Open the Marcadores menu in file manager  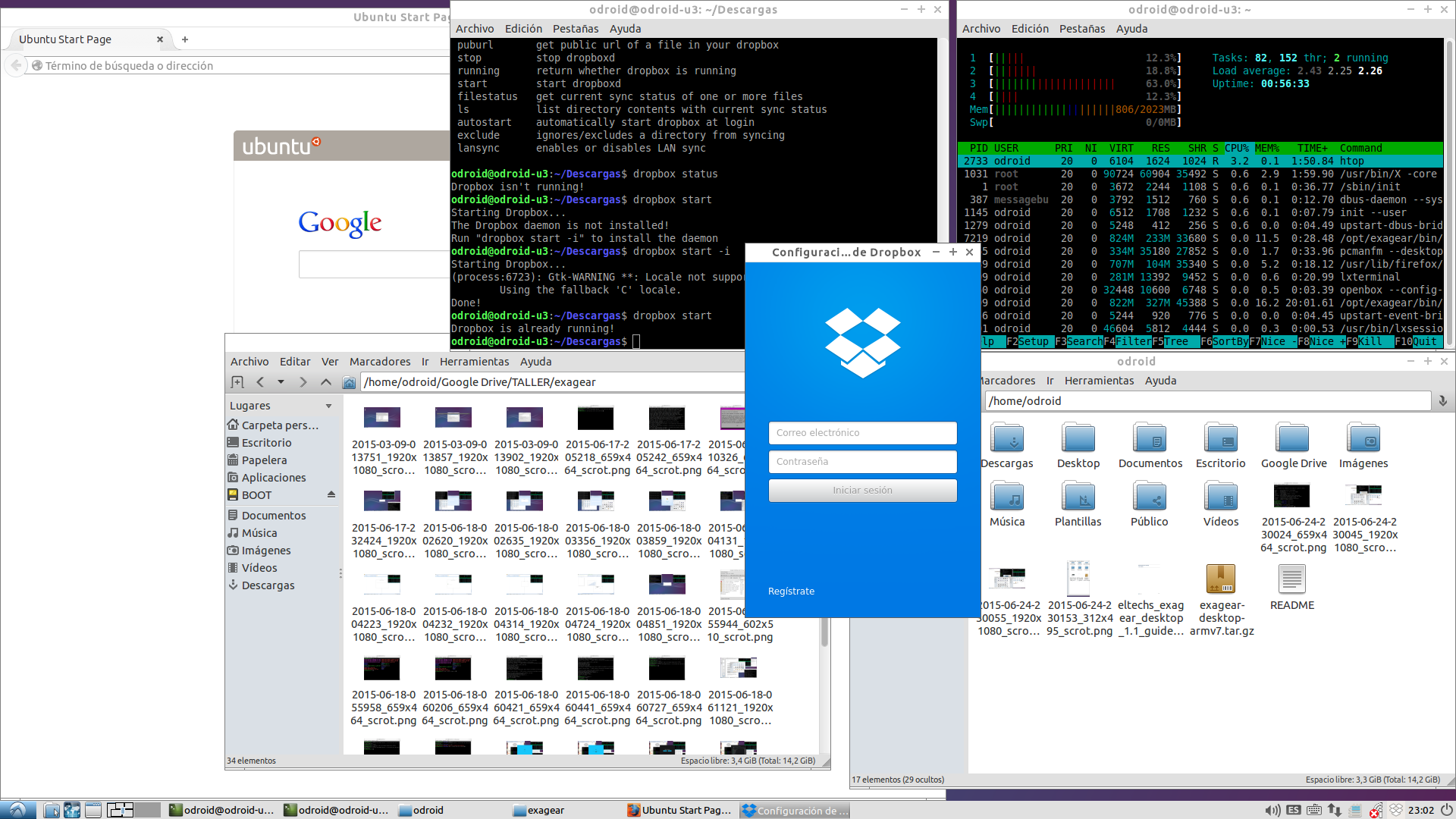tap(380, 362)
